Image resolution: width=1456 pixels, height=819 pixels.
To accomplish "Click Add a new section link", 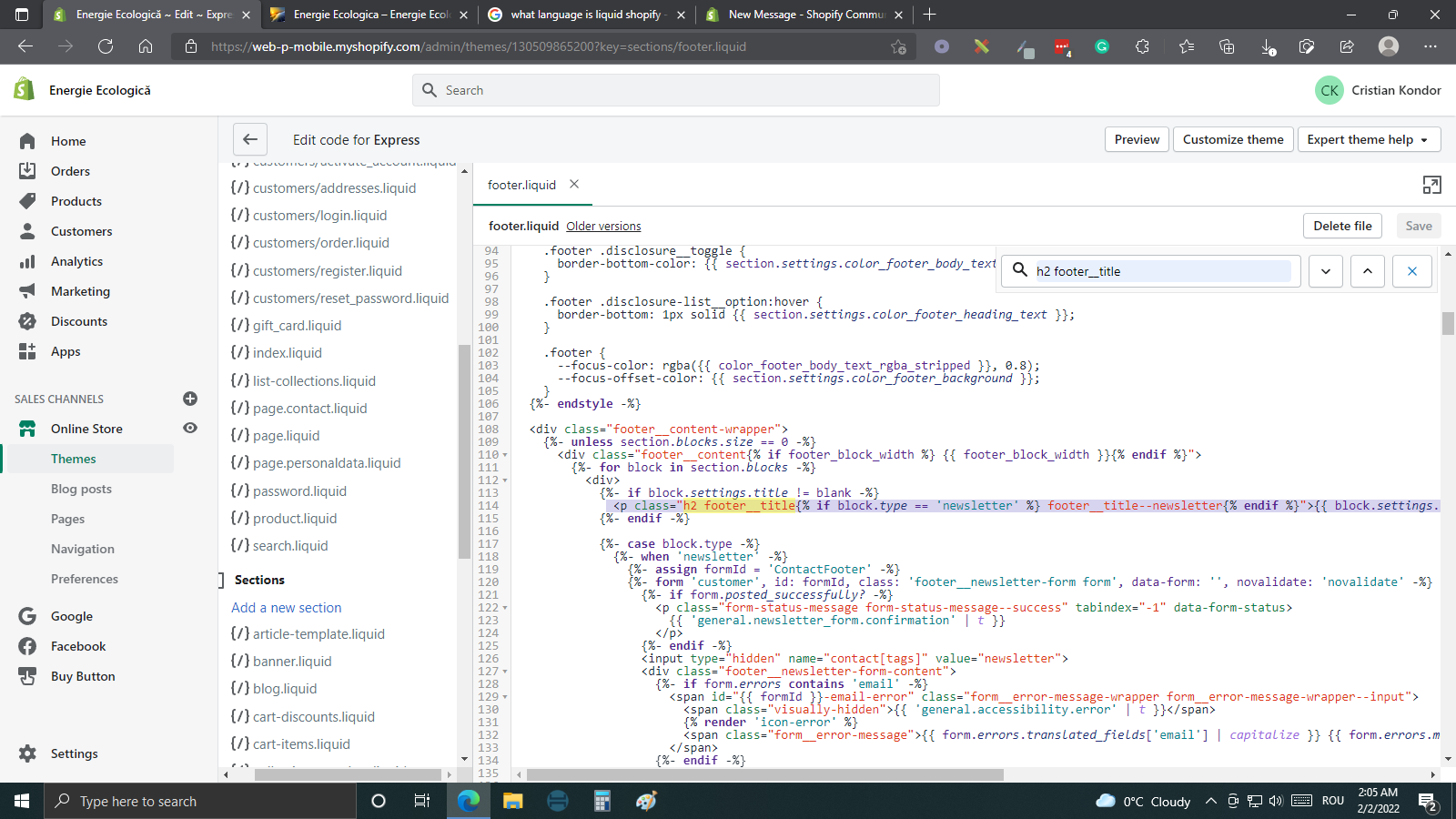I will [287, 608].
